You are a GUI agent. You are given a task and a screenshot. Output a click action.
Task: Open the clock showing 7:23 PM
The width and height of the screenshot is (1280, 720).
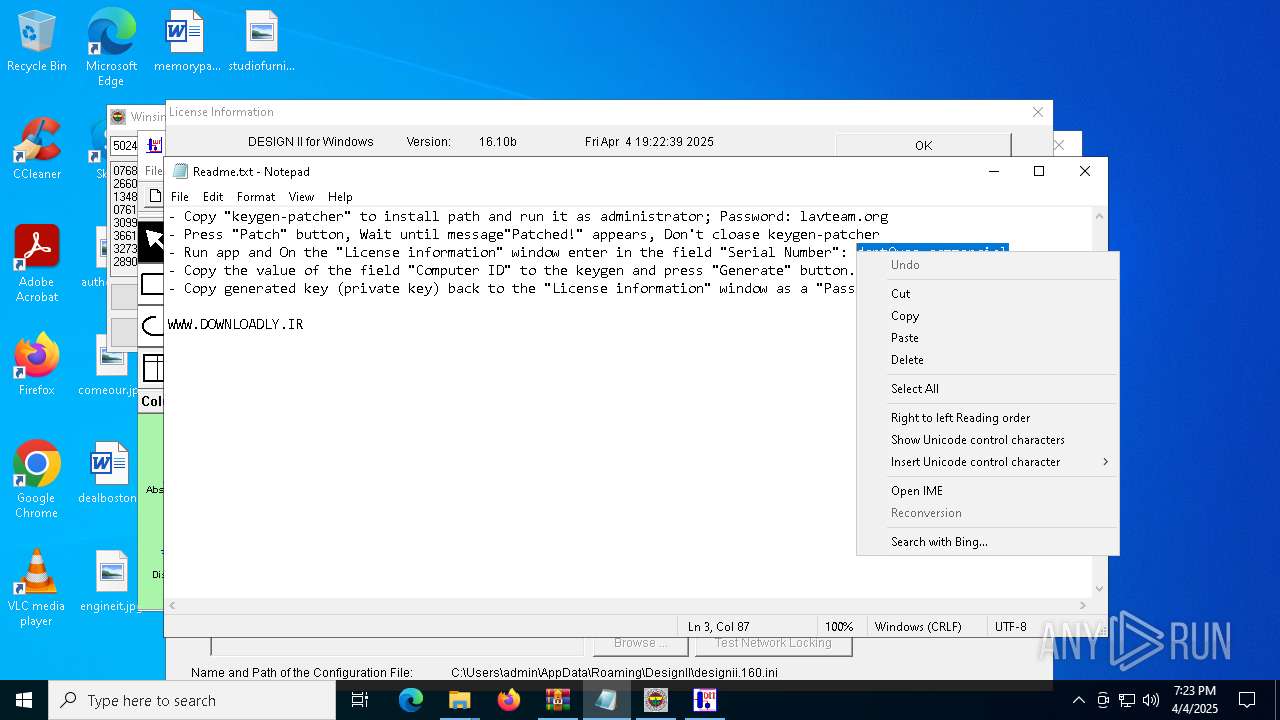point(1195,700)
